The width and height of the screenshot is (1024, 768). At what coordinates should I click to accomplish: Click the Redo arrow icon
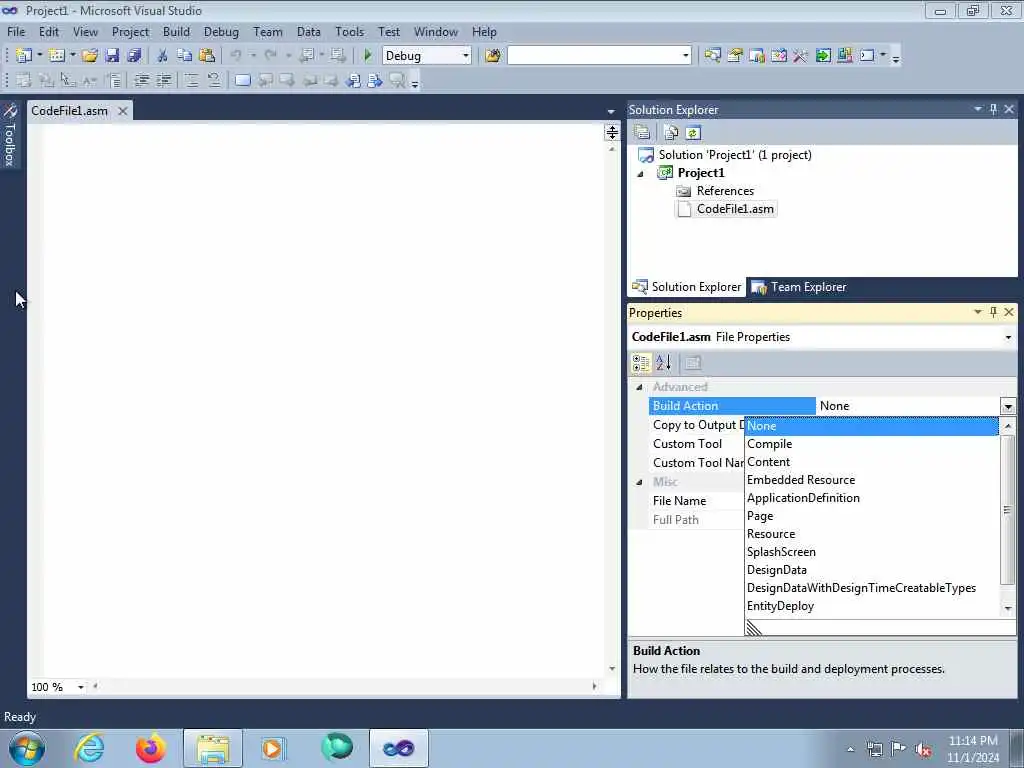[271, 56]
